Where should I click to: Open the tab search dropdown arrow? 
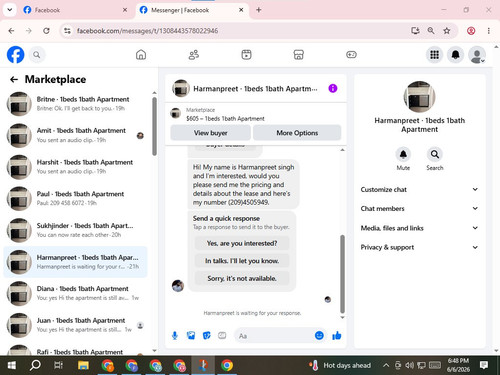10,10
